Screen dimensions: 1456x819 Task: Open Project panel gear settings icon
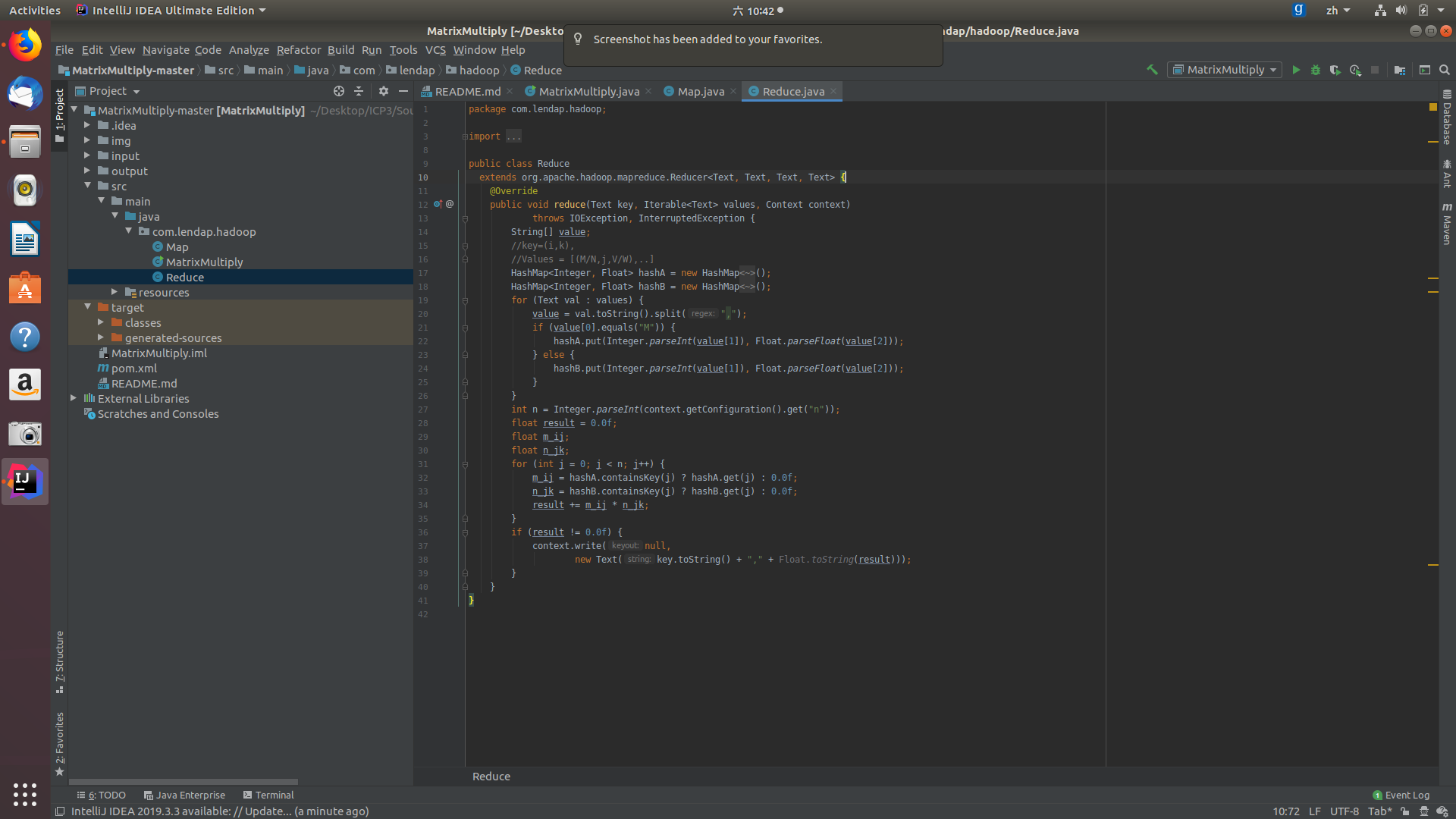pos(384,91)
